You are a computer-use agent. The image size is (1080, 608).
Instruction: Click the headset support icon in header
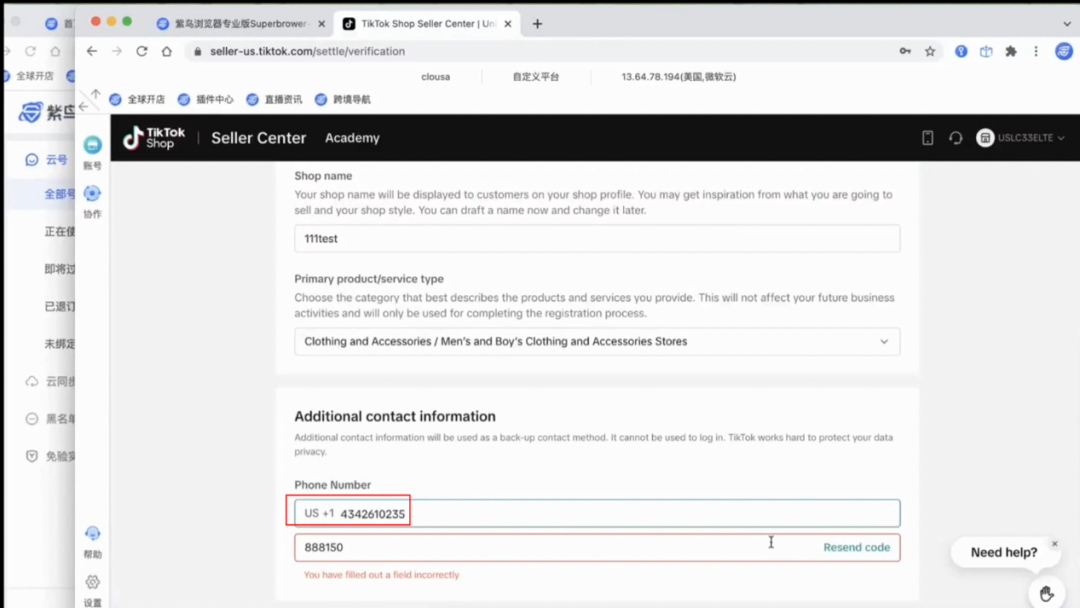(x=955, y=138)
